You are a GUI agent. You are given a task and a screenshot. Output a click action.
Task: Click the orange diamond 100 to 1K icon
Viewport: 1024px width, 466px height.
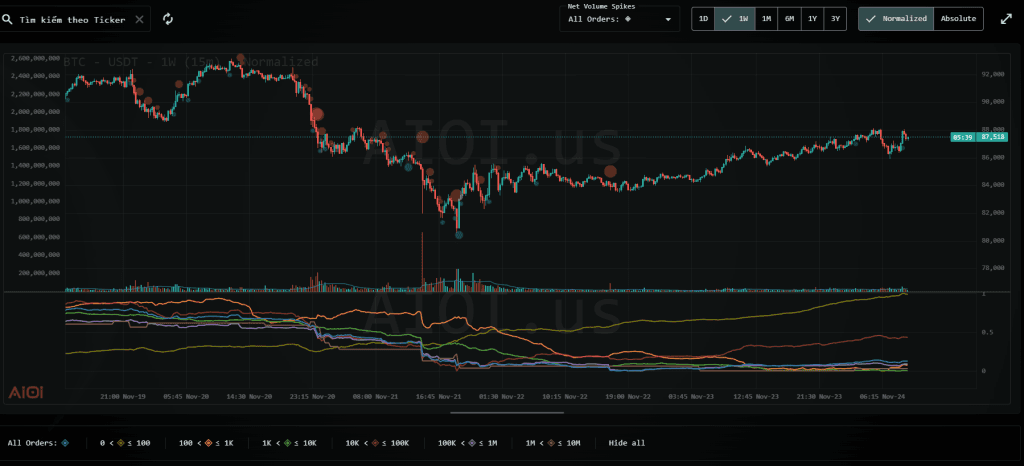(208, 442)
